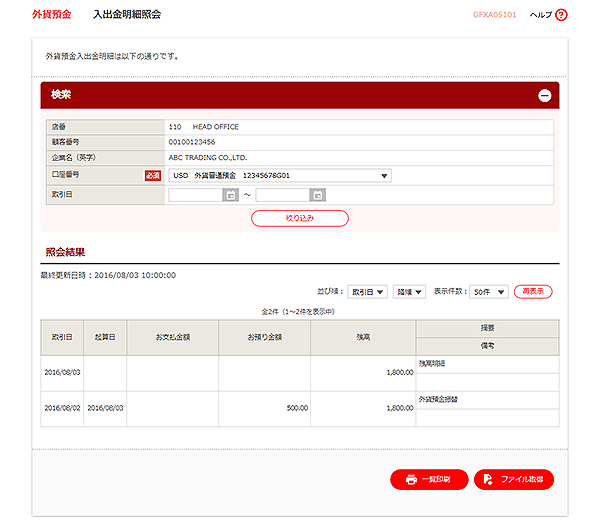
Task: Open the 口座番号 account dropdown
Action: (x=280, y=176)
